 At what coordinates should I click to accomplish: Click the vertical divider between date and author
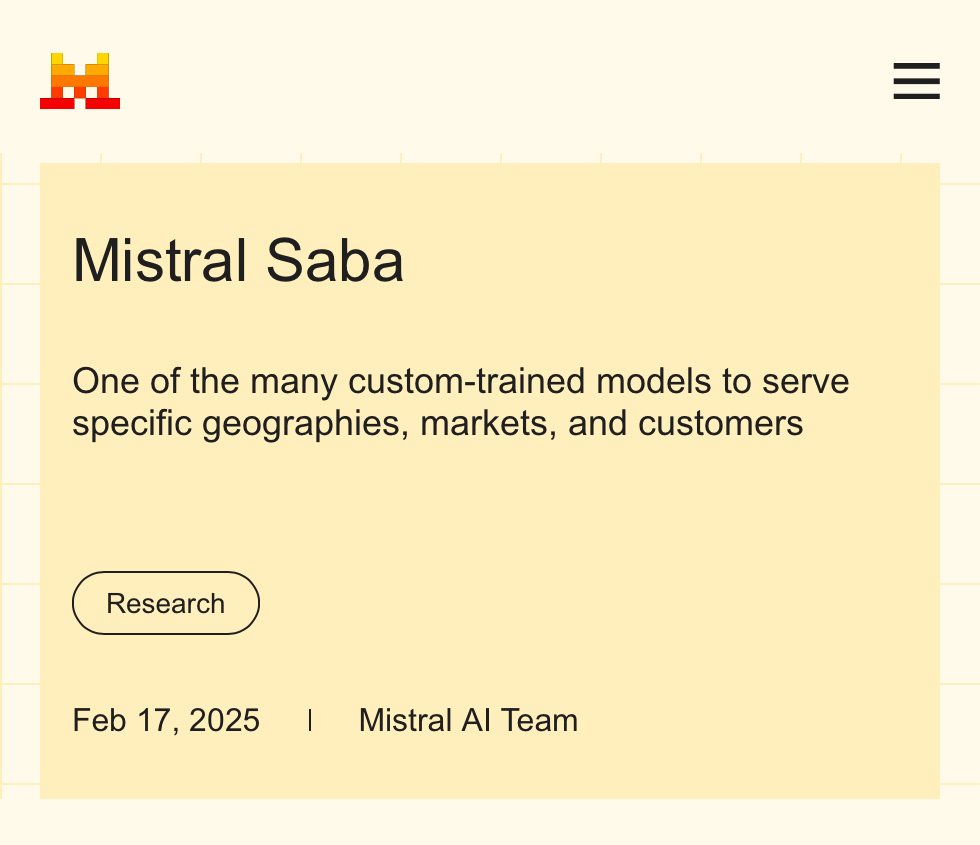pos(310,720)
